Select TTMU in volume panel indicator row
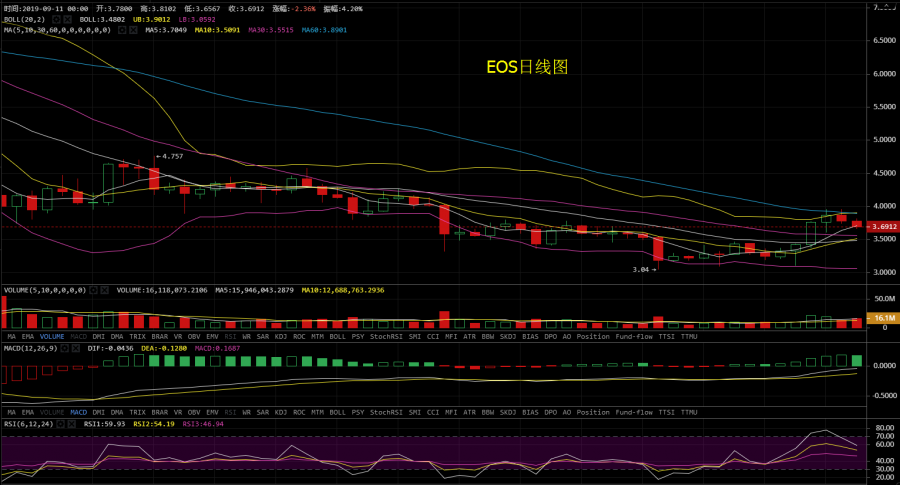900x485 pixels. point(689,337)
